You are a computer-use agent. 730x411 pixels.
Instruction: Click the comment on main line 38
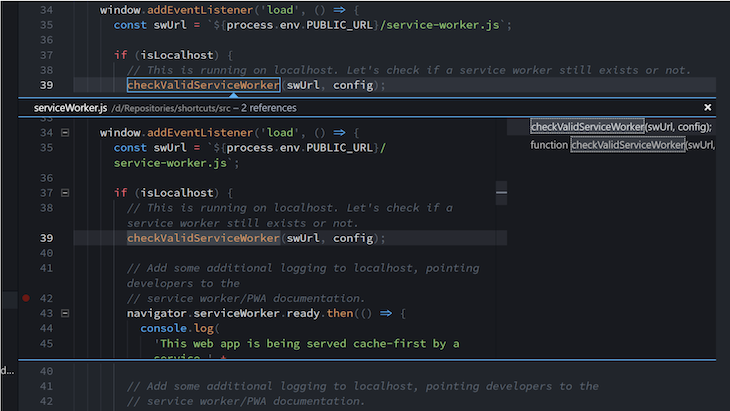pyautogui.click(x=409, y=70)
